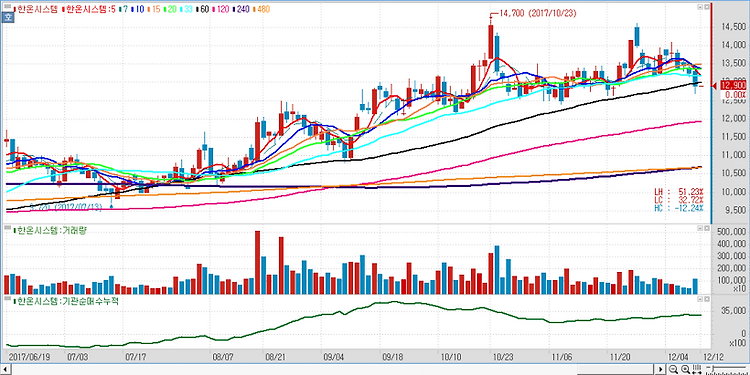Image resolution: width=750 pixels, height=375 pixels.
Task: Click the current price tag 12,900
Action: pyautogui.click(x=732, y=86)
